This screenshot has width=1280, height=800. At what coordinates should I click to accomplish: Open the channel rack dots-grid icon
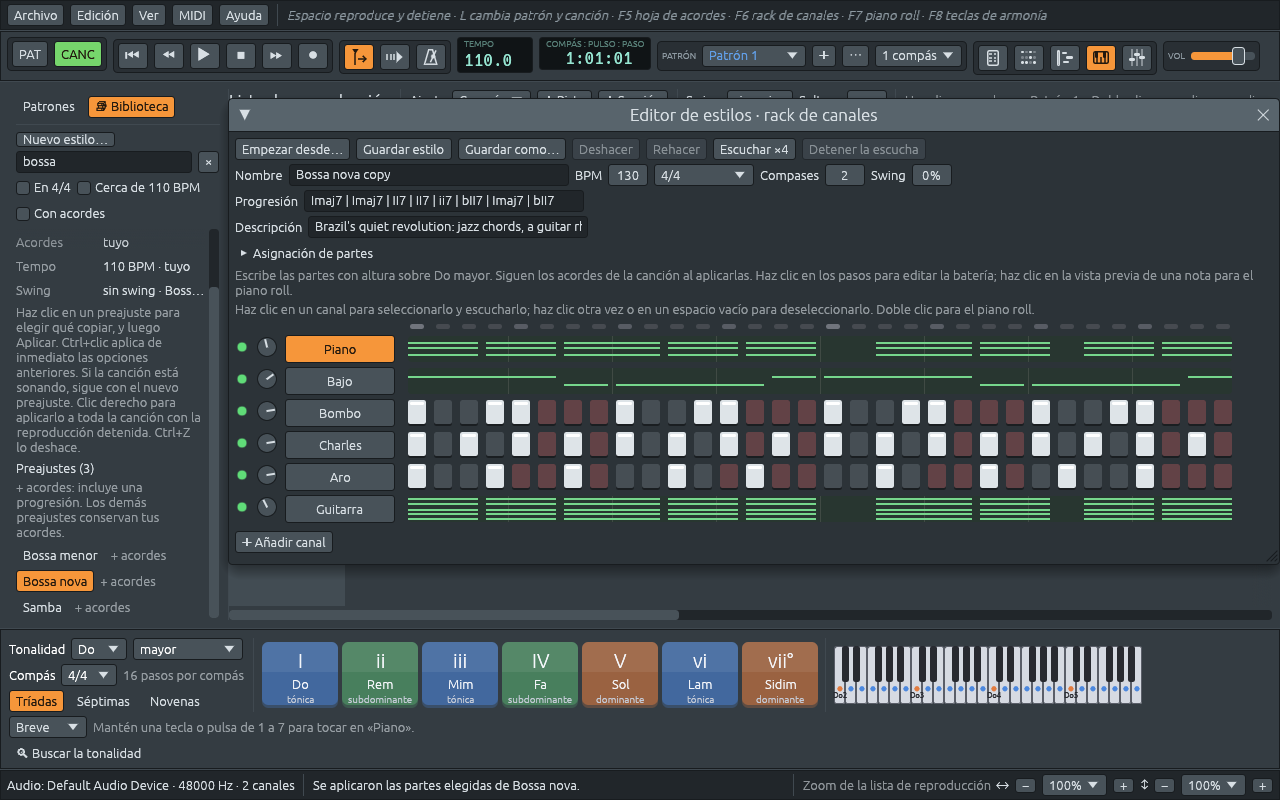point(1028,57)
